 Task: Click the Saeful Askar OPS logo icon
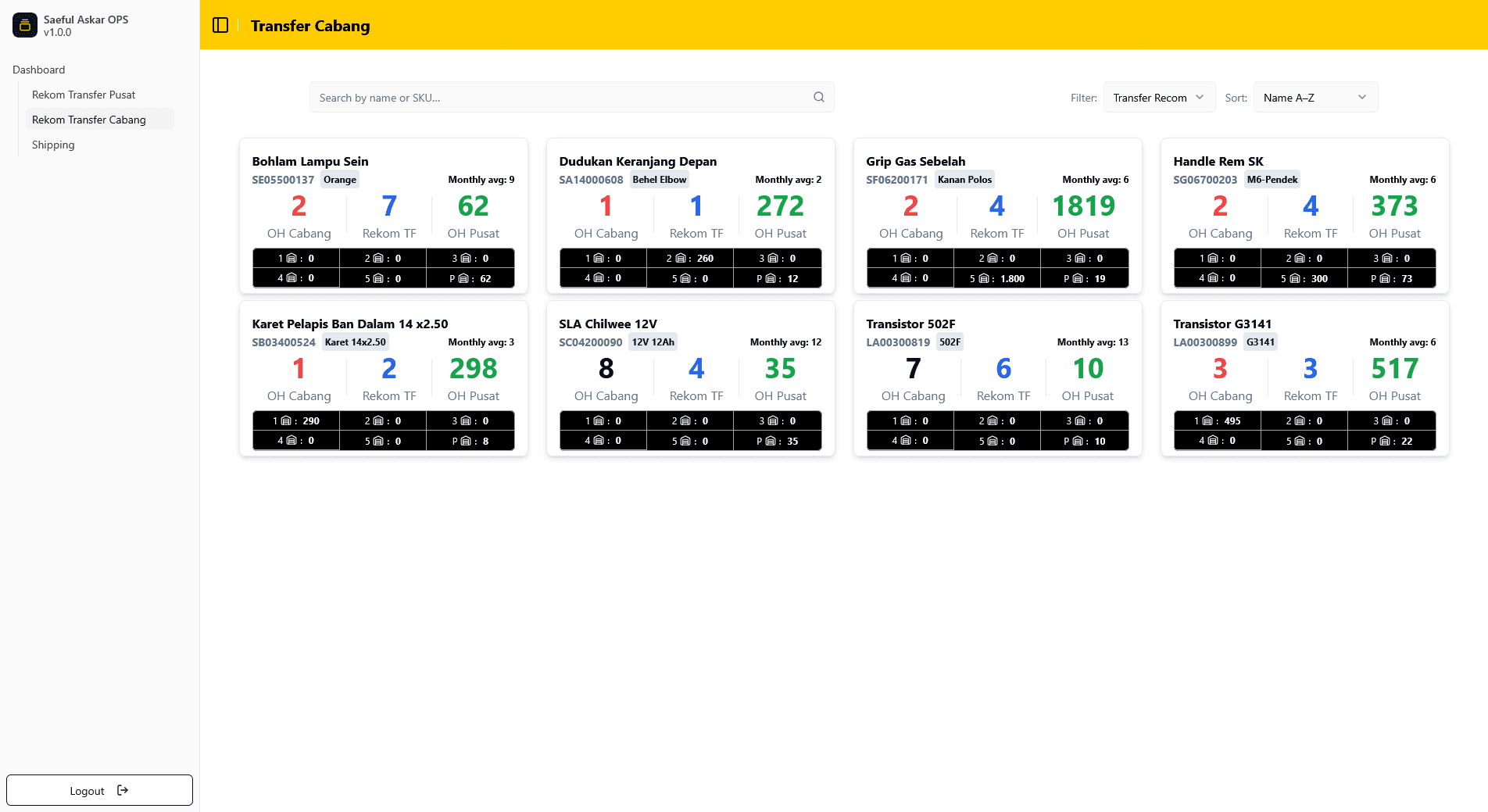(x=24, y=25)
